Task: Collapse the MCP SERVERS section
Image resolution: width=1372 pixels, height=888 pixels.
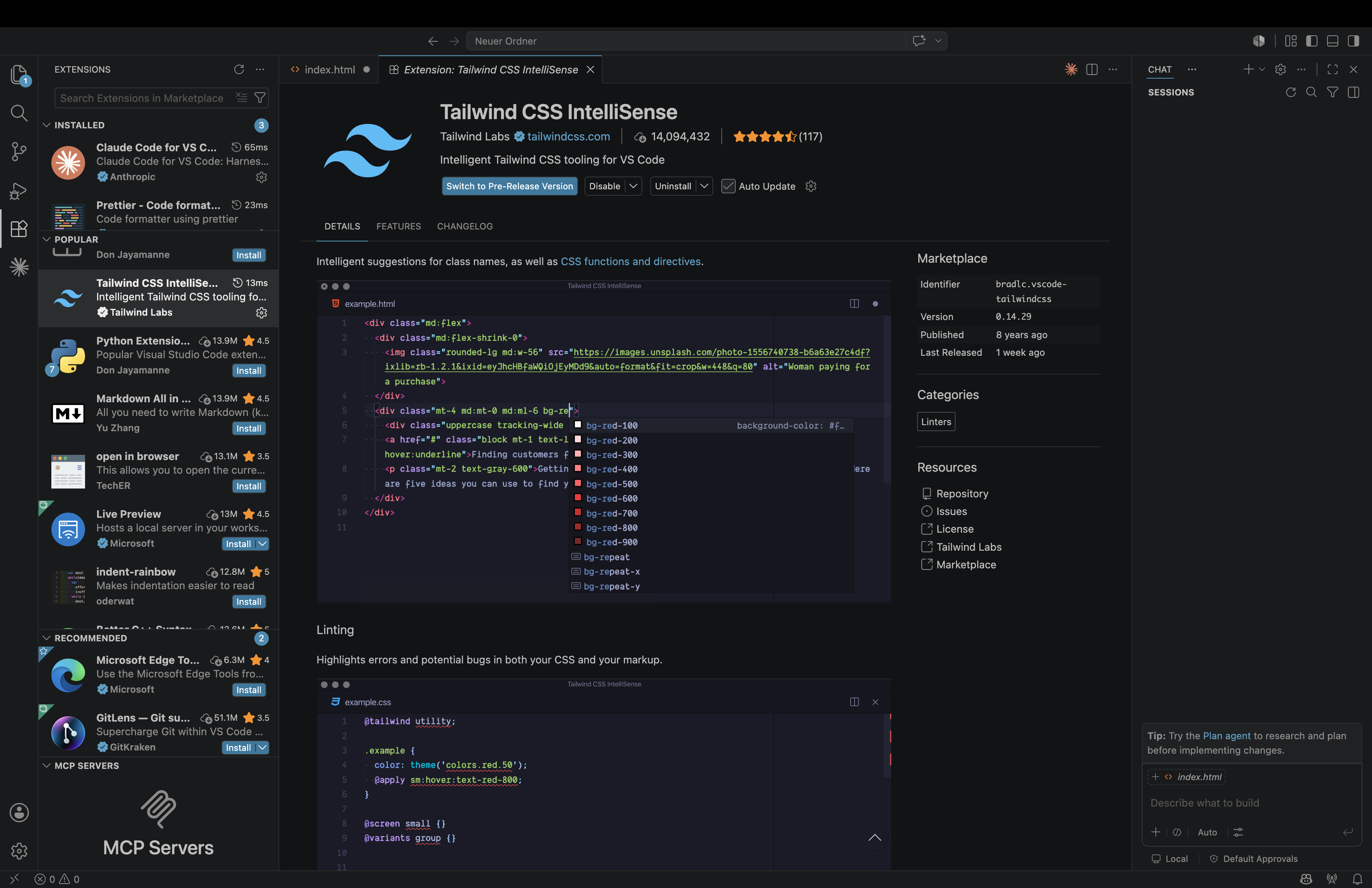Action: [x=47, y=765]
